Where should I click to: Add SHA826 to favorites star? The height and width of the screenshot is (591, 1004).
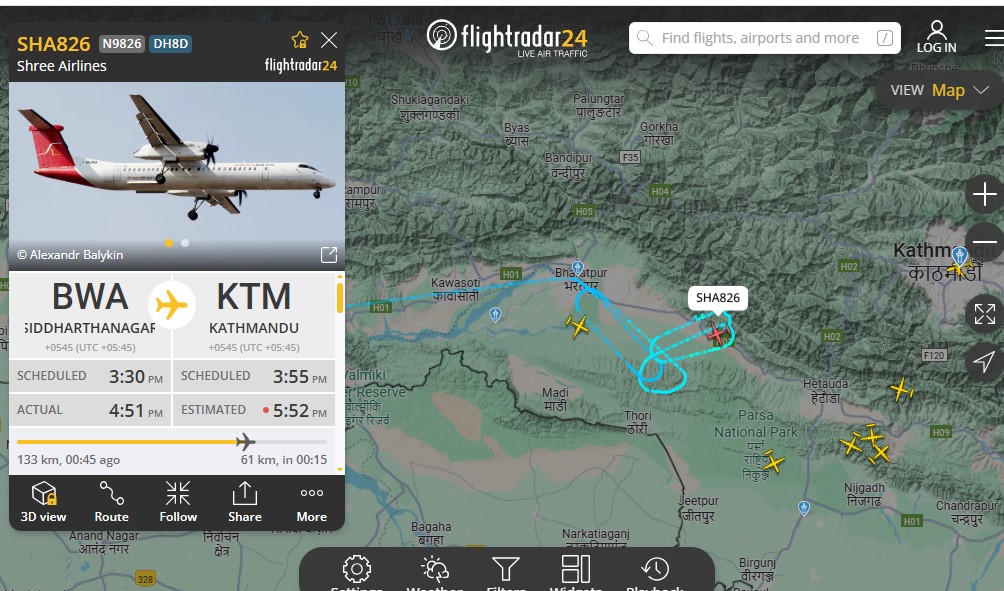point(300,40)
